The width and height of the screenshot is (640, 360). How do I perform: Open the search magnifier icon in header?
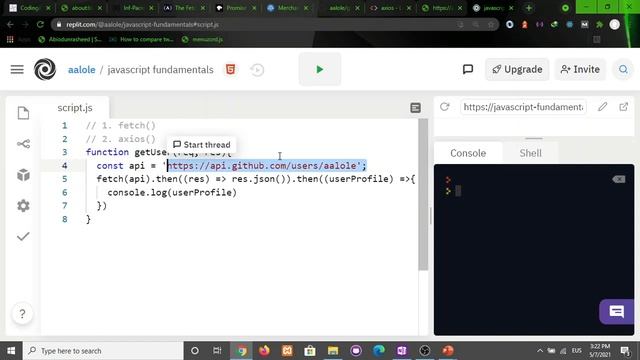(623, 69)
